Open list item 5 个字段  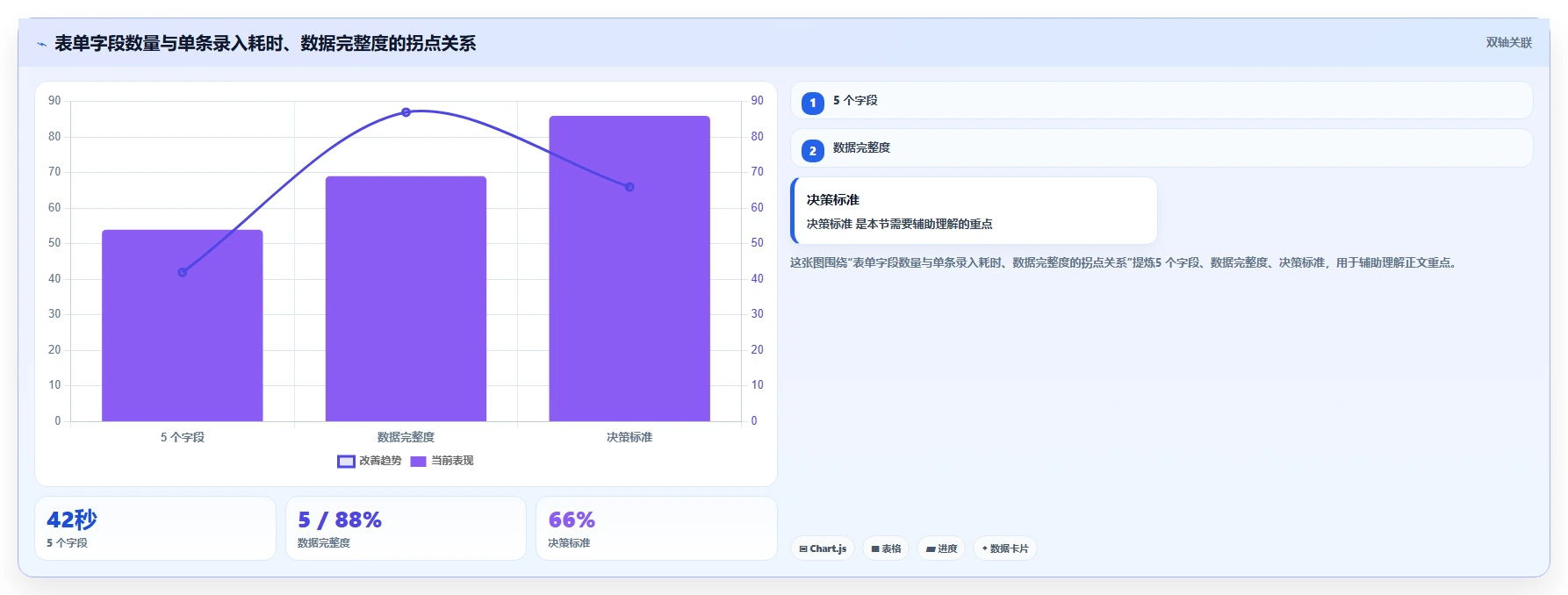point(1162,100)
